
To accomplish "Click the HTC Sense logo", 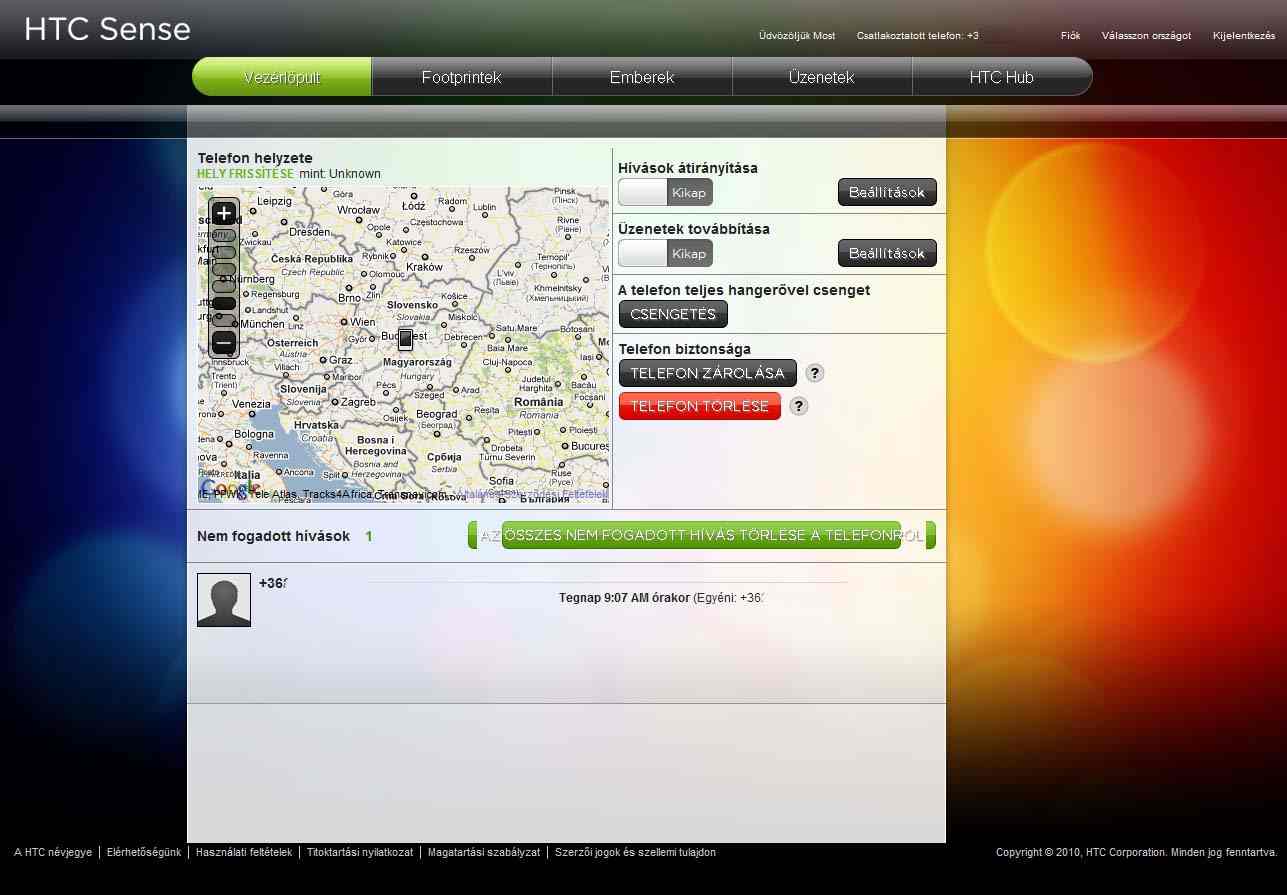I will click(x=107, y=30).
